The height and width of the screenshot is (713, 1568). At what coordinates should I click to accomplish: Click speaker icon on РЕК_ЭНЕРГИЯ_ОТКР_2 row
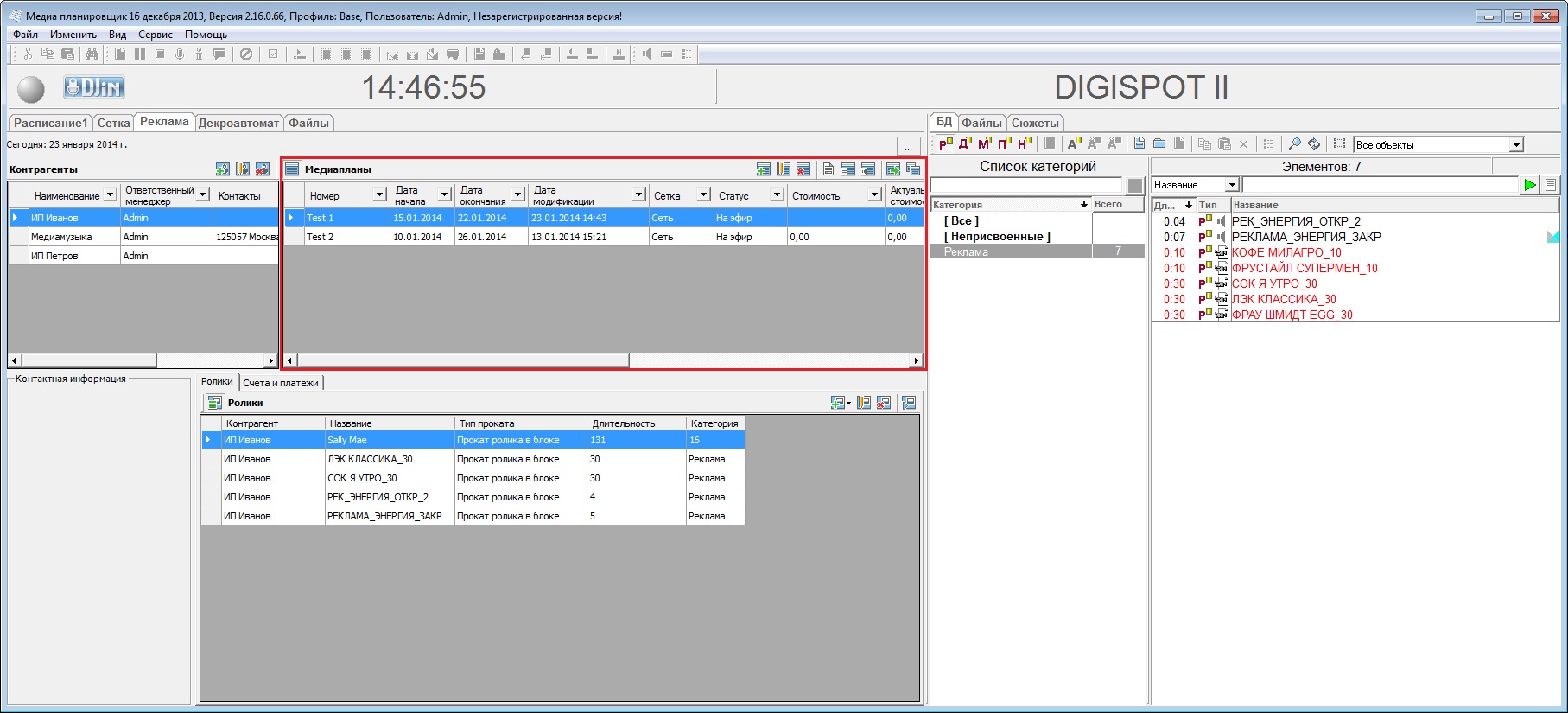(1221, 221)
